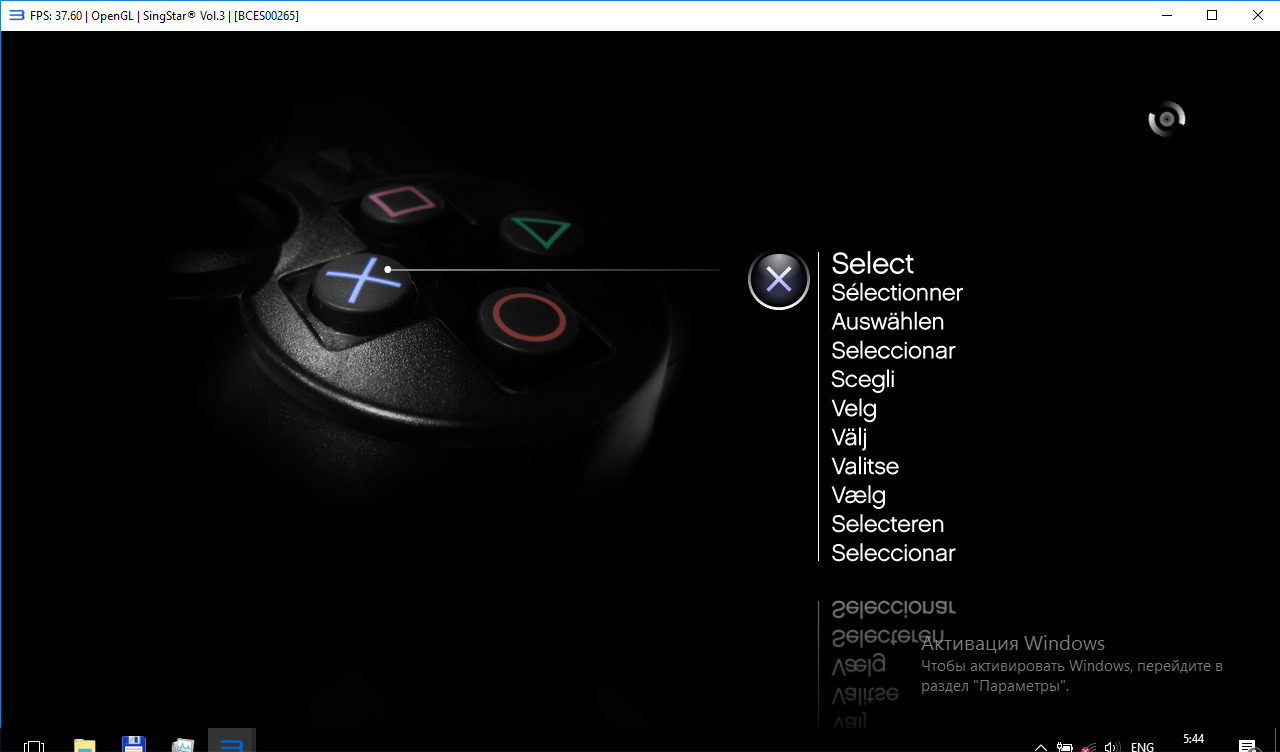Click the French "Sélectionner" label

pyautogui.click(x=897, y=293)
